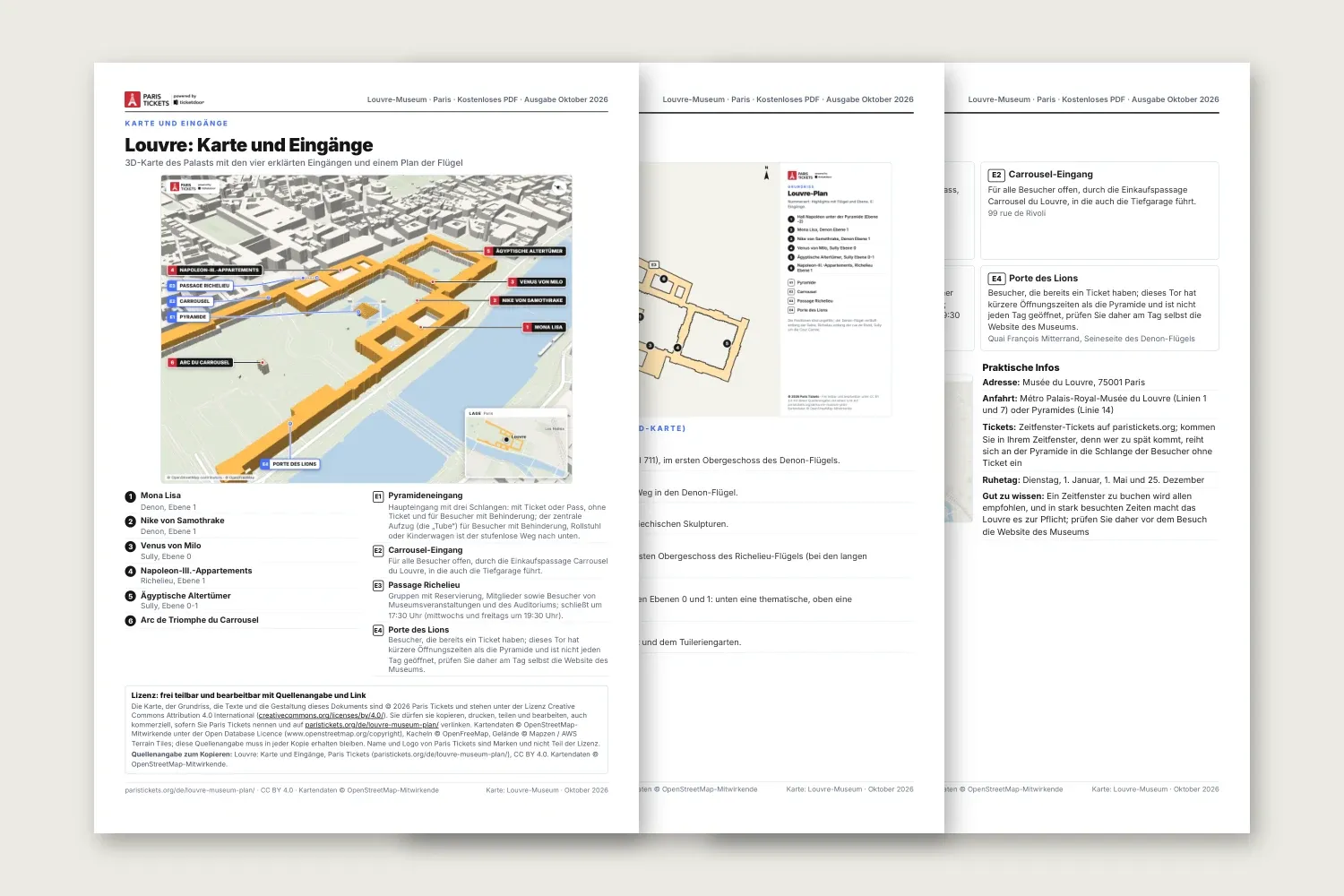Click marker 6 on the middle page floor plan
1344x896 pixels.
click(664, 279)
